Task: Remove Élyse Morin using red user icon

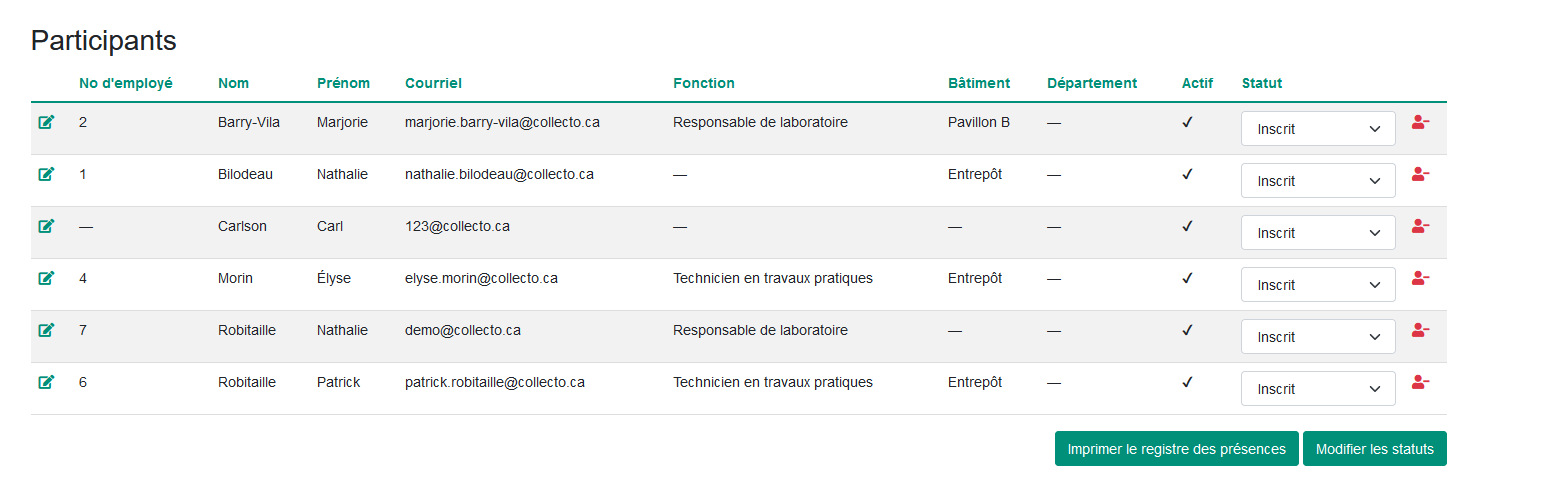Action: click(x=1420, y=278)
